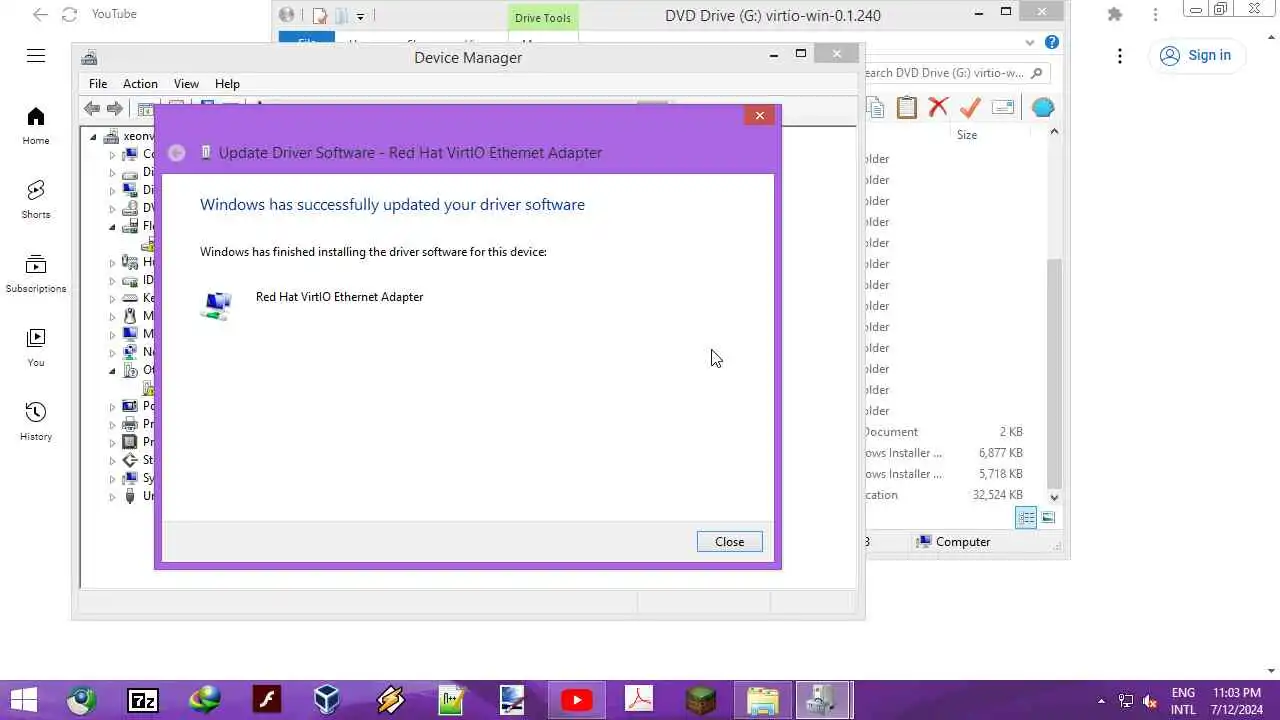Sort by the Size column header
The height and width of the screenshot is (720, 1280).
coord(967,135)
